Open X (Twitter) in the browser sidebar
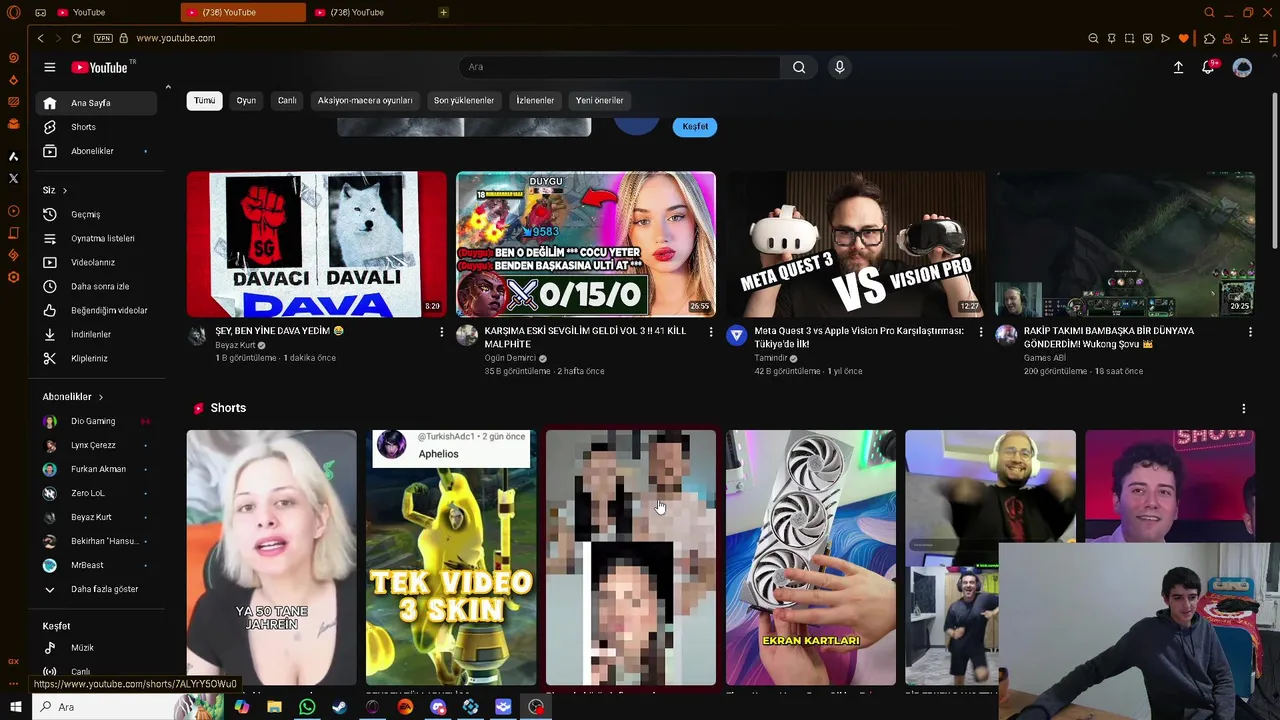Screen dimensions: 1280x720 tap(13, 178)
